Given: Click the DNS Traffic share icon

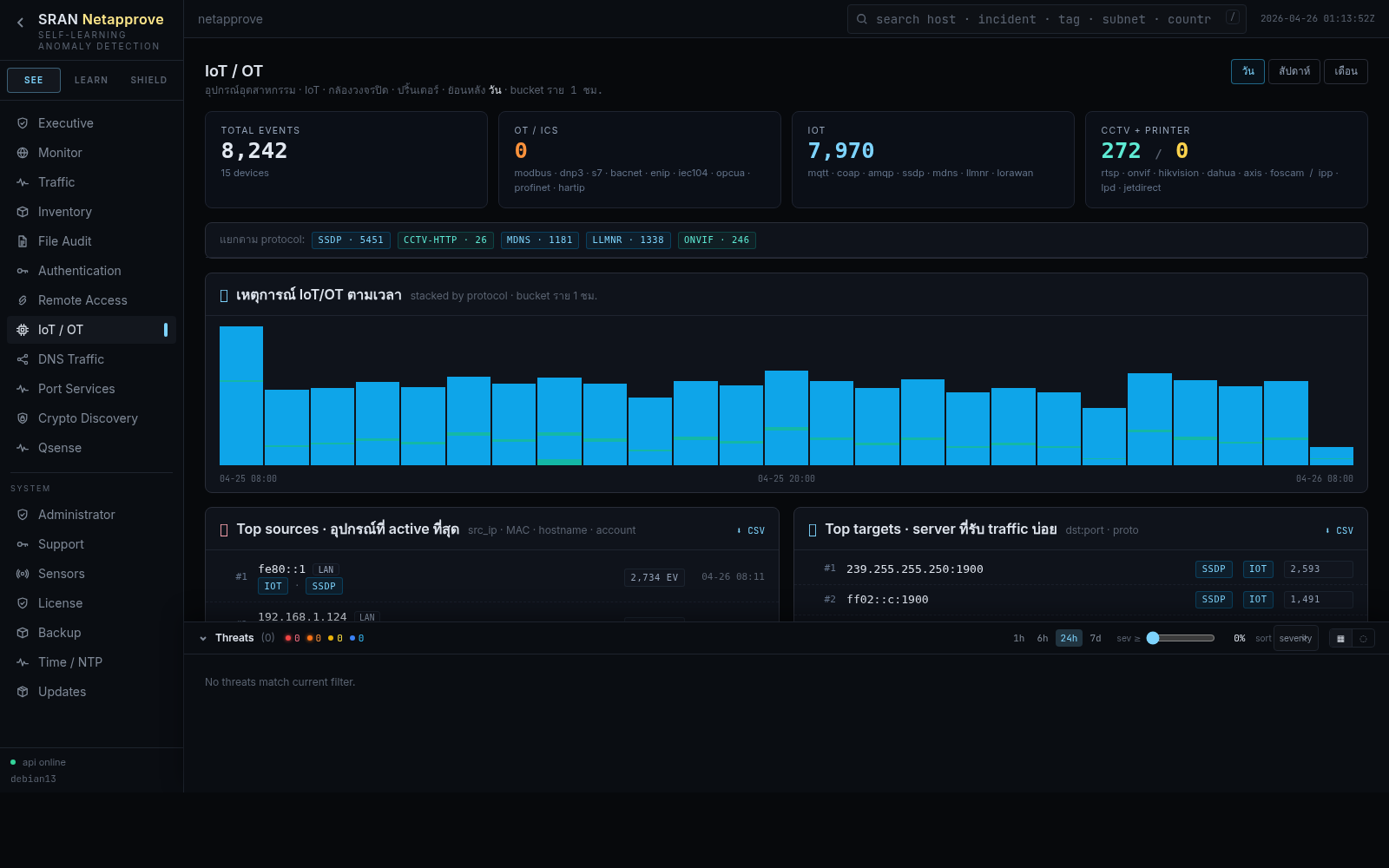Looking at the screenshot, I should 23,359.
